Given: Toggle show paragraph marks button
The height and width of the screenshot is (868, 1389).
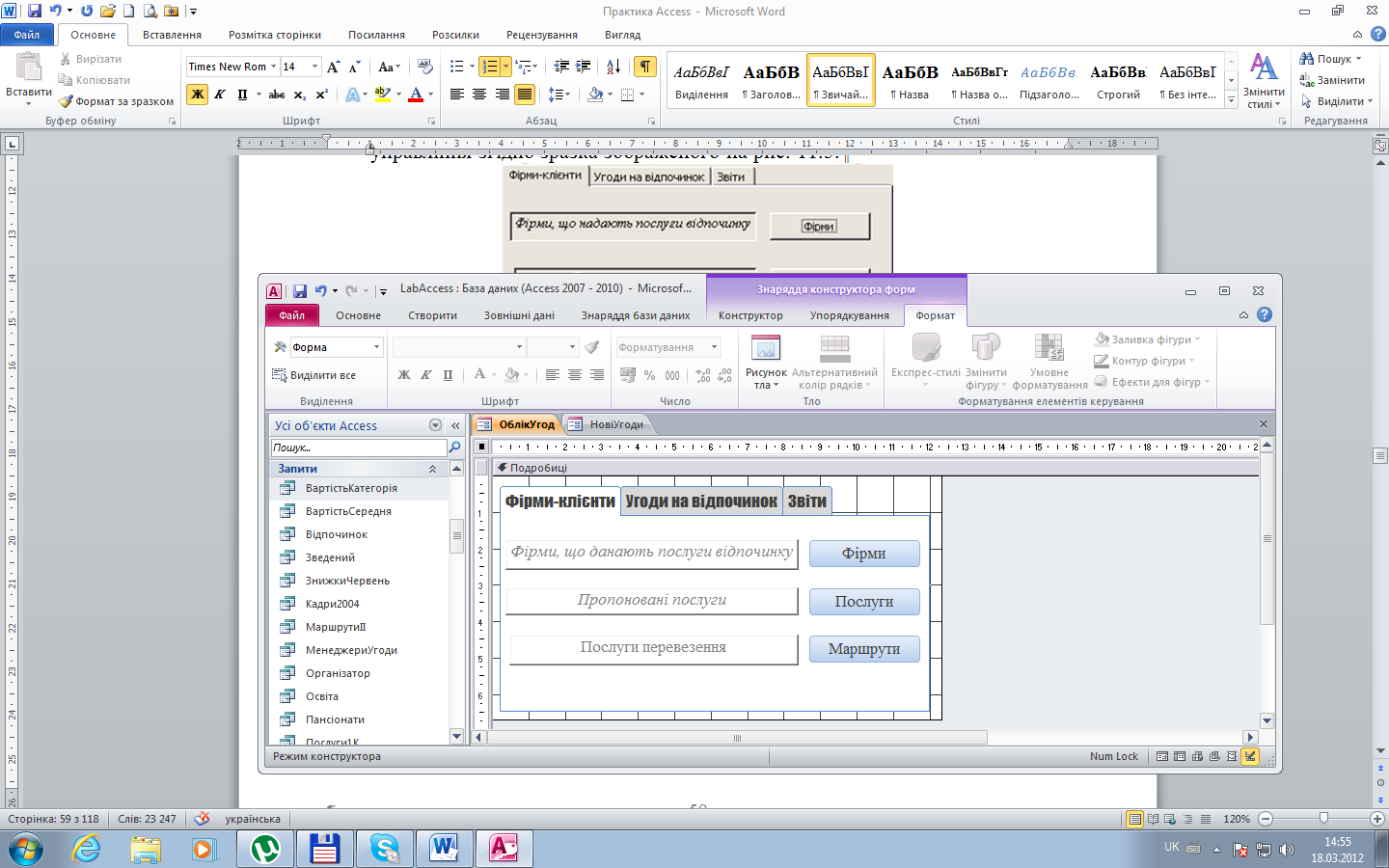Looking at the screenshot, I should (x=644, y=67).
